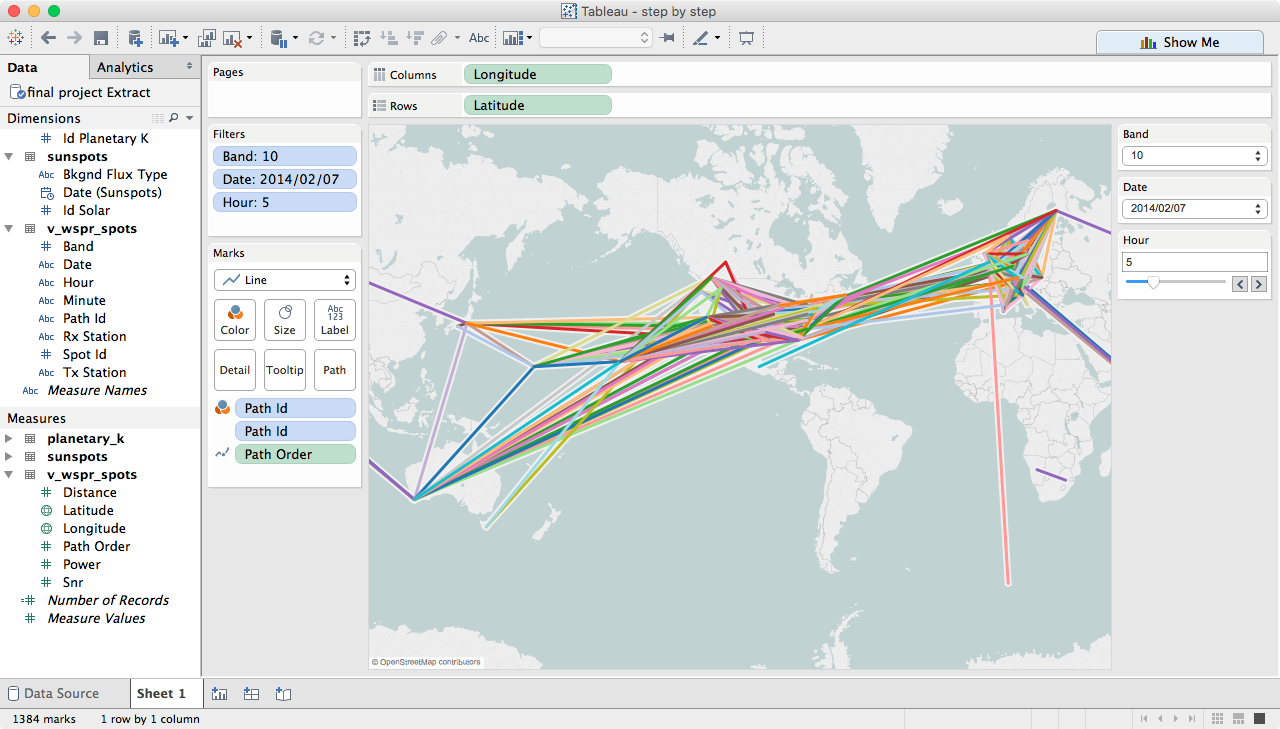1280x729 pixels.
Task: Click the Size marks card button
Action: point(285,319)
